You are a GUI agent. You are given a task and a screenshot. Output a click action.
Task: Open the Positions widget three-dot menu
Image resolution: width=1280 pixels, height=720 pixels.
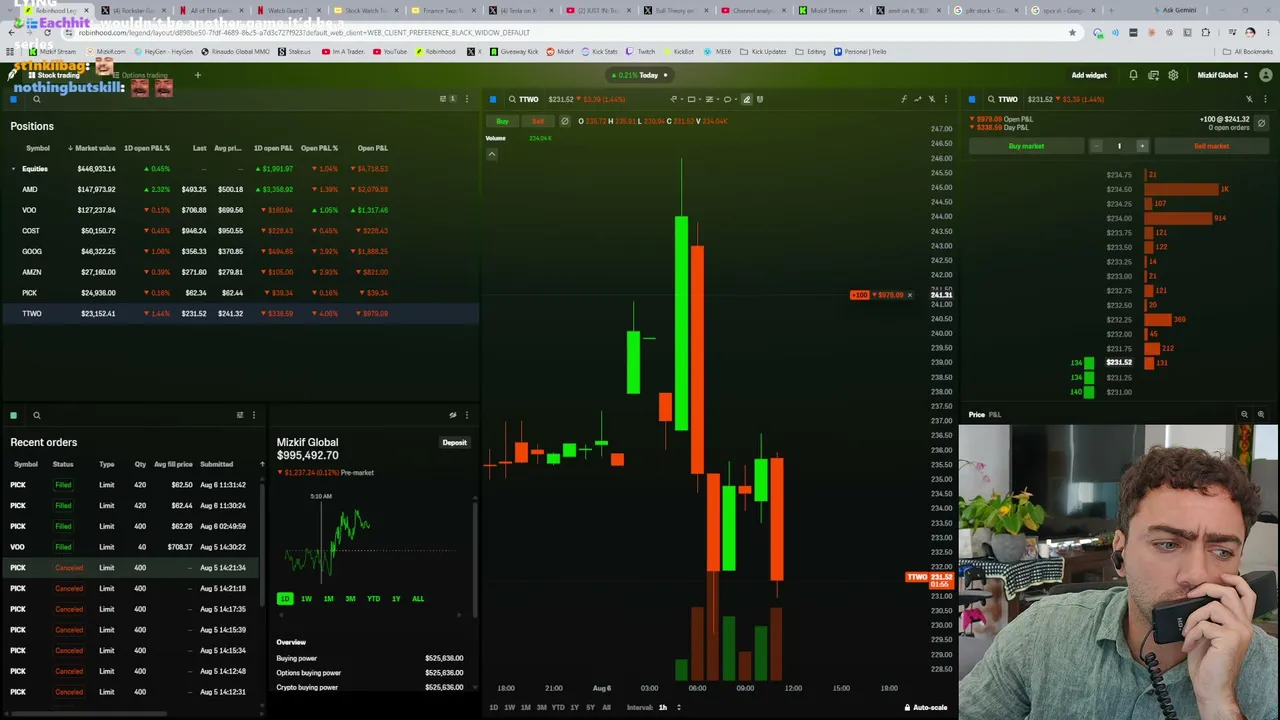pyautogui.click(x=466, y=99)
